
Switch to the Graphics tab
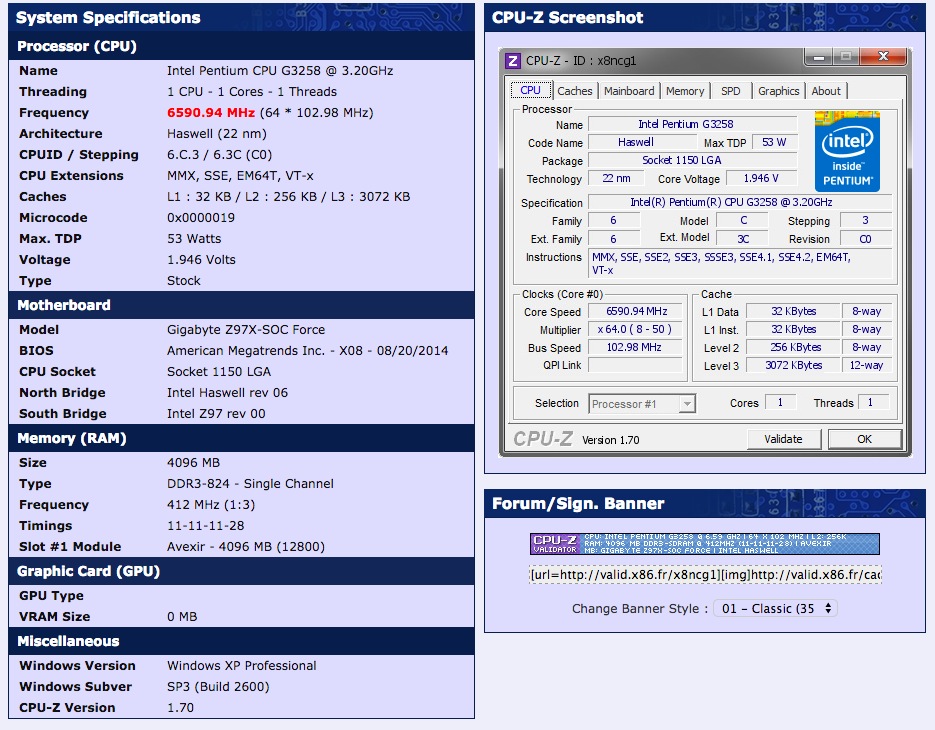tap(779, 91)
